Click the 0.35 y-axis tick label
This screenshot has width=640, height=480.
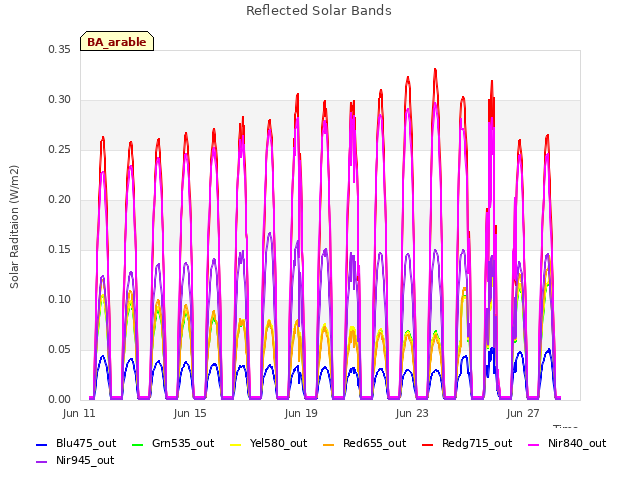tap(60, 49)
